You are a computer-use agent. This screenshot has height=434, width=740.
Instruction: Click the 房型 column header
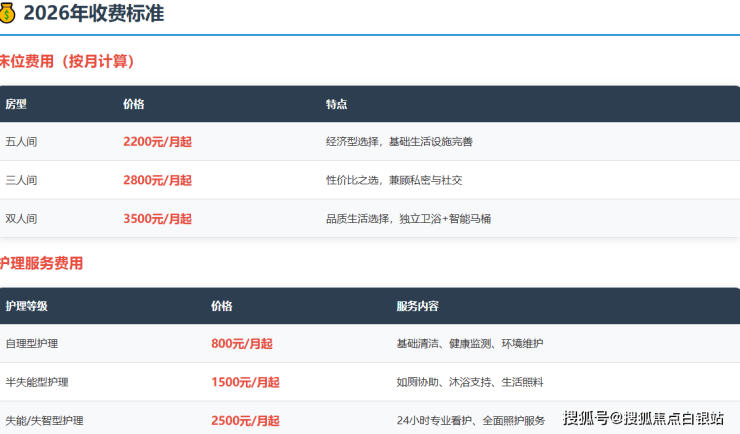point(16,105)
